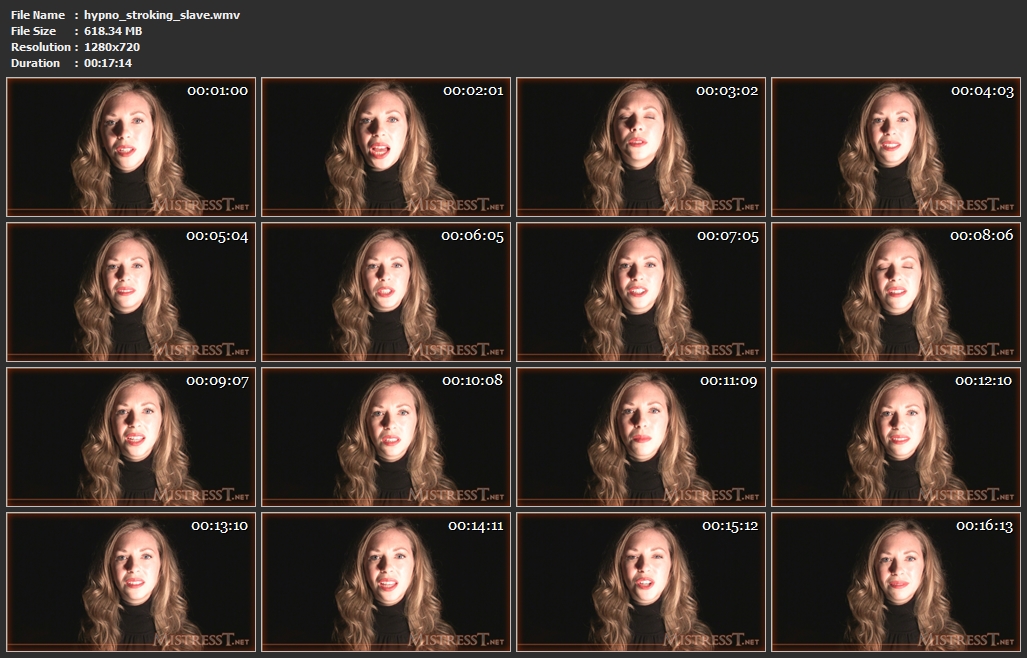Click the thumbnail at 00:13:10

click(x=130, y=581)
